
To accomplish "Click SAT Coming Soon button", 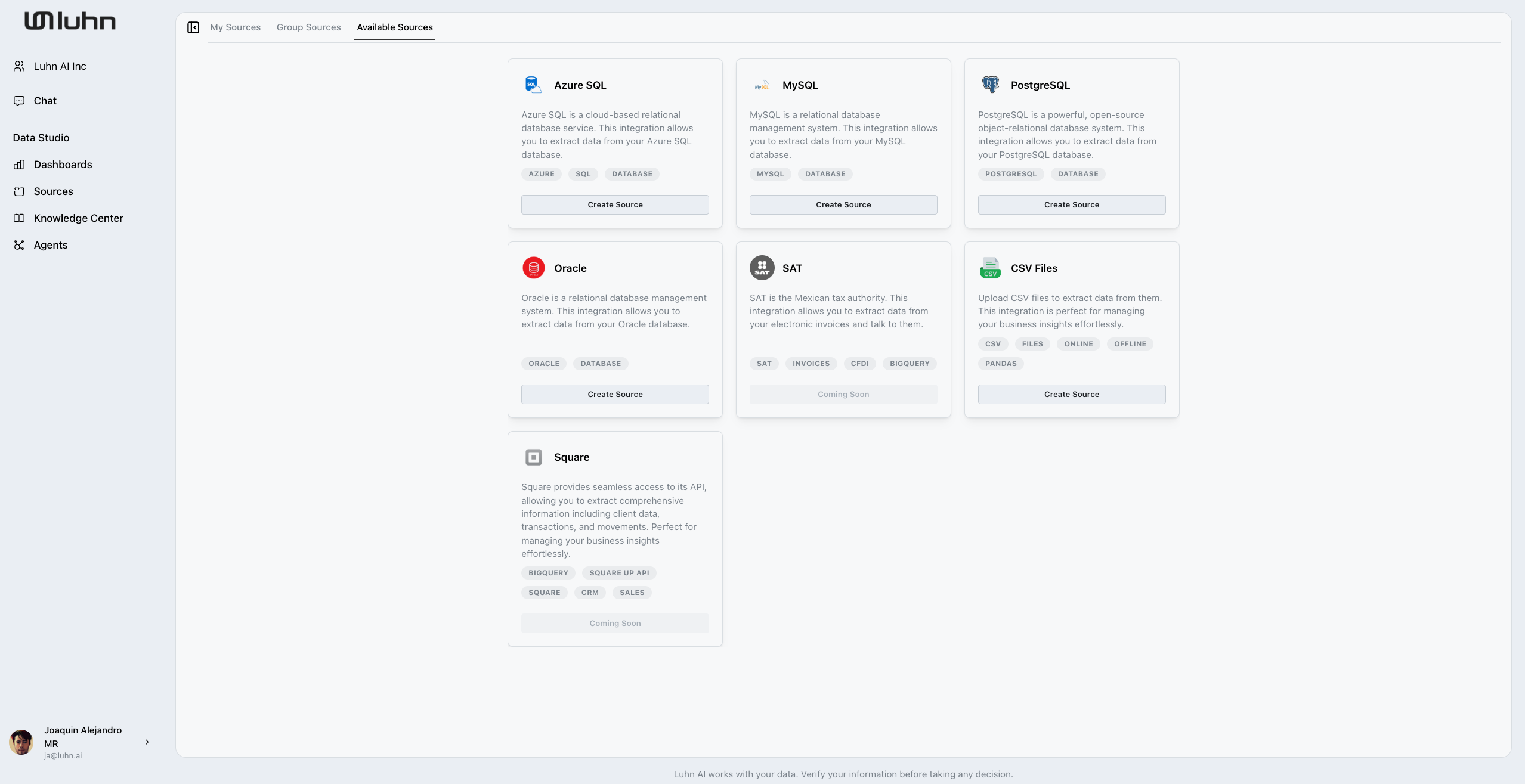I will pyautogui.click(x=843, y=394).
